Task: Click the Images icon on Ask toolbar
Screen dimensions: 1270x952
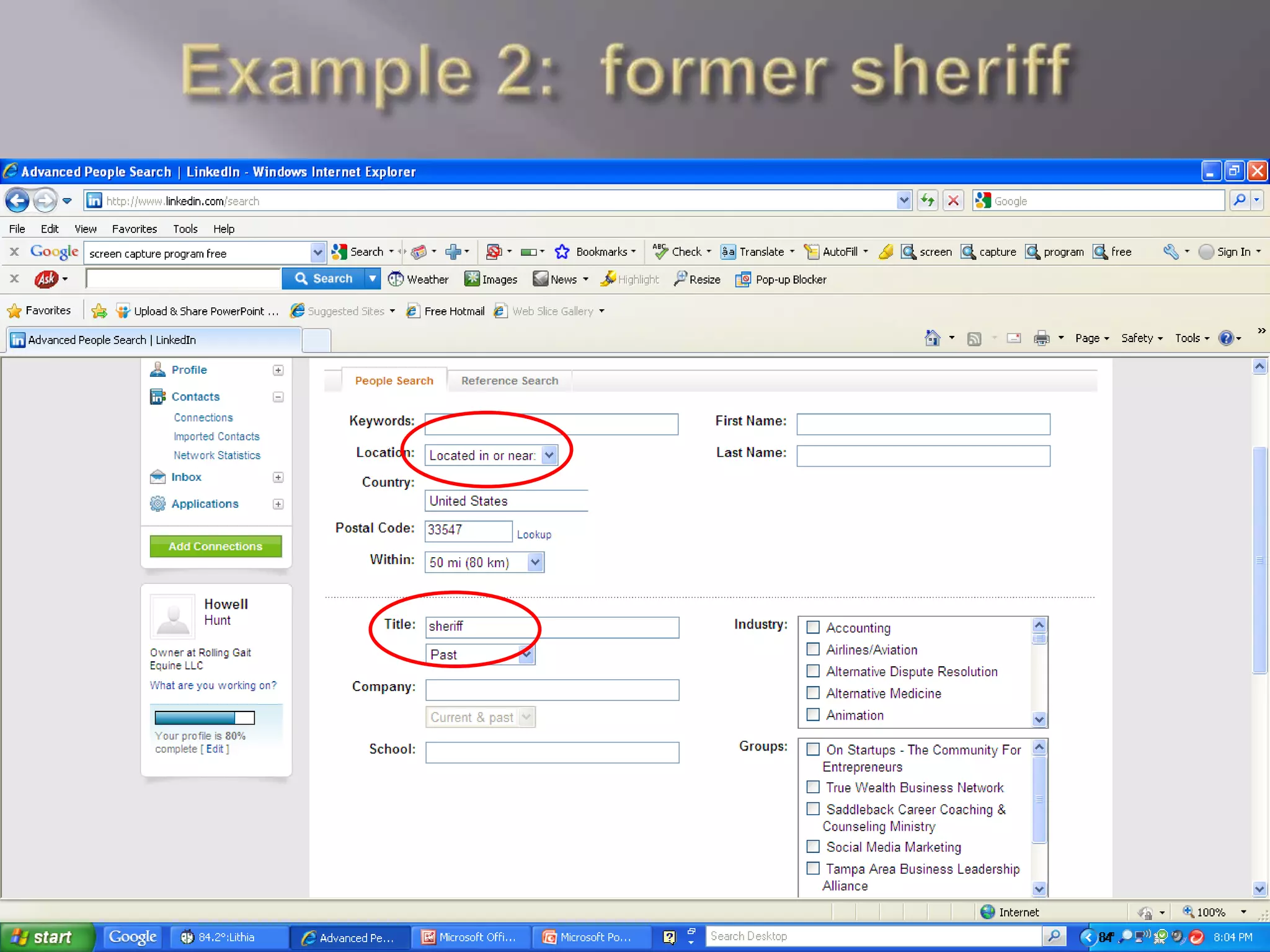Action: pos(472,280)
